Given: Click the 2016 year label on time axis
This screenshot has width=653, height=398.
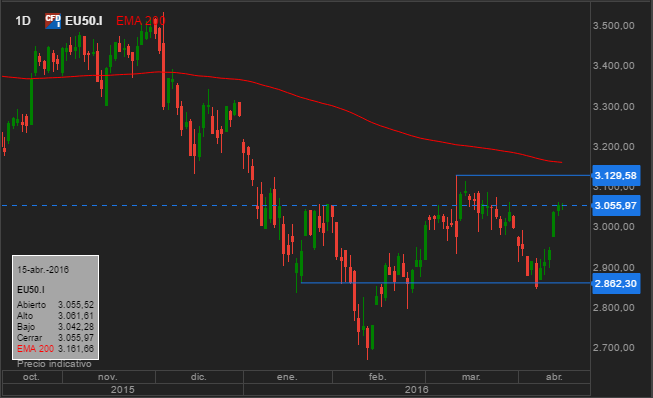Looking at the screenshot, I should coord(416,390).
